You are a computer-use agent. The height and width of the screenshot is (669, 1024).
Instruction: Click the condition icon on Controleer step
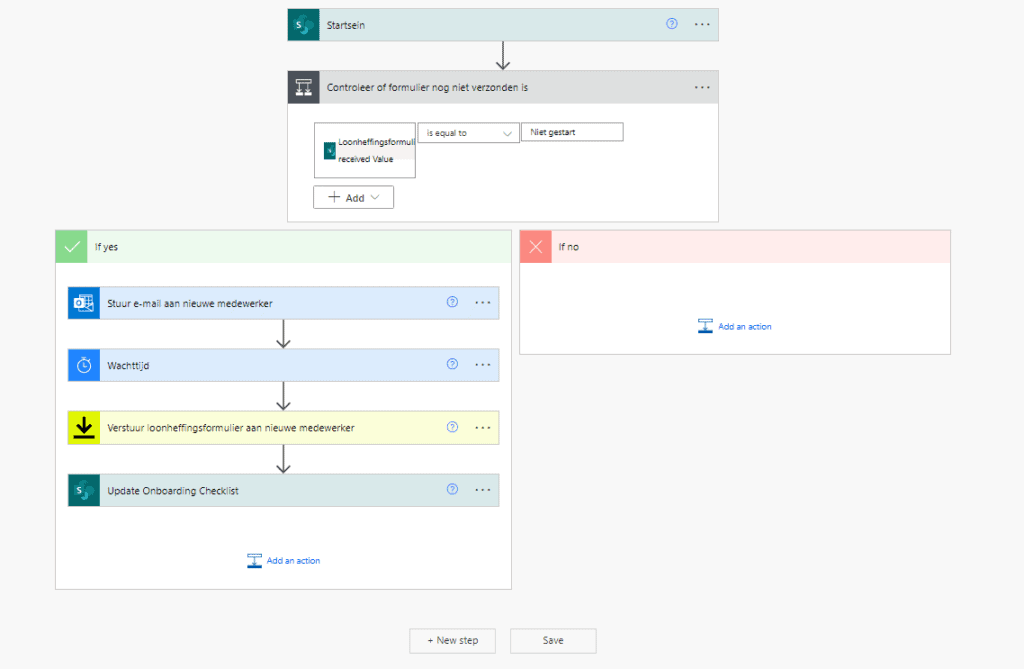(x=303, y=87)
